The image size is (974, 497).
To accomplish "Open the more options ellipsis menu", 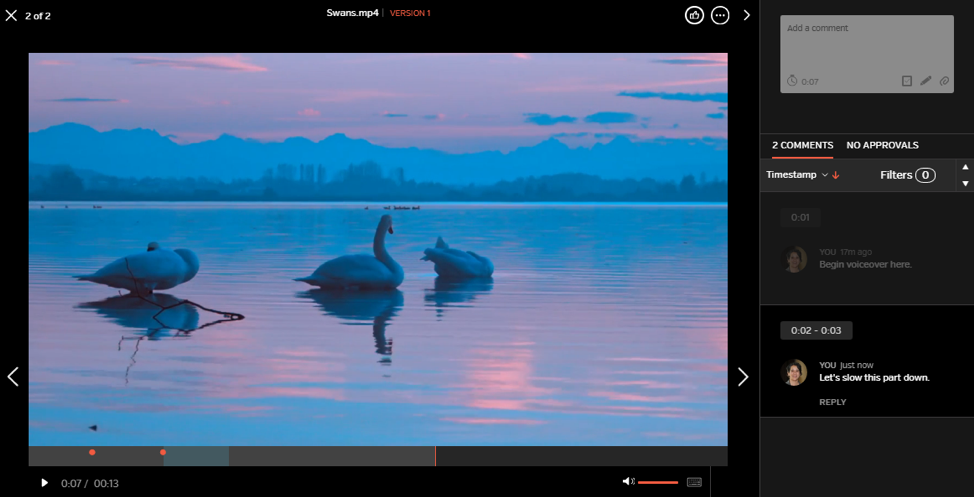I will coord(720,16).
